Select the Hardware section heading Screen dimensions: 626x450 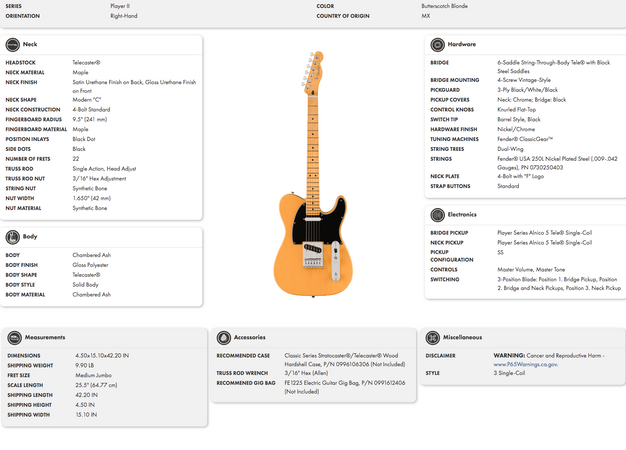click(462, 44)
